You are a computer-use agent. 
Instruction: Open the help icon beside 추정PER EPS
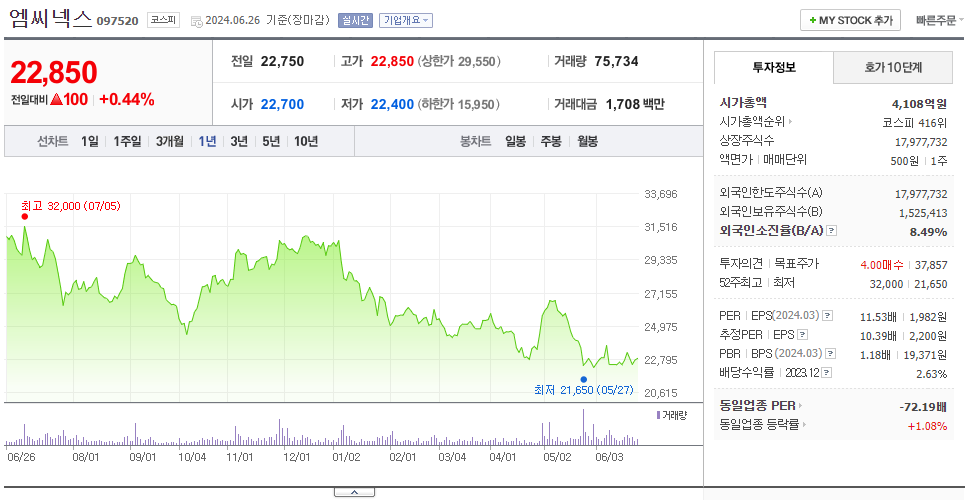[802, 335]
